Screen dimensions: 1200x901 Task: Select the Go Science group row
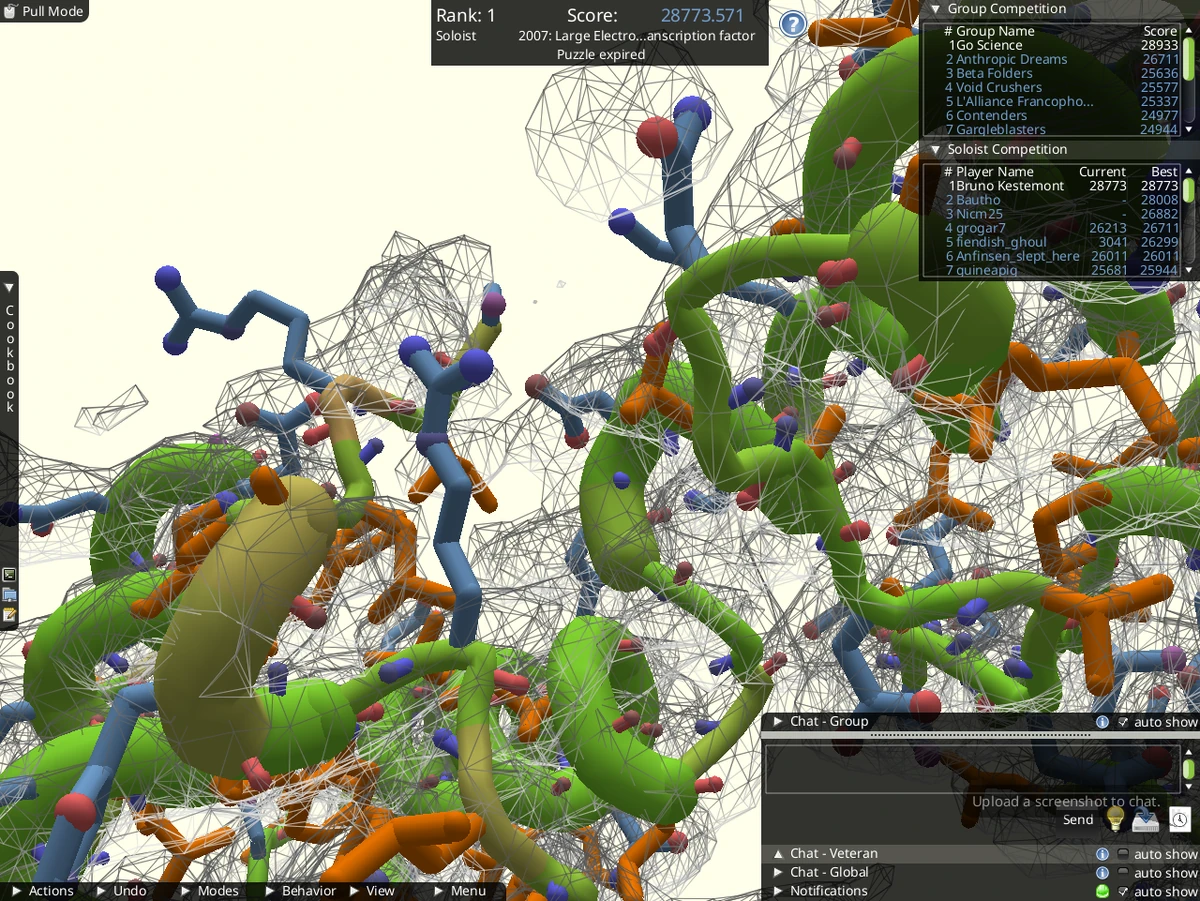[1061, 45]
